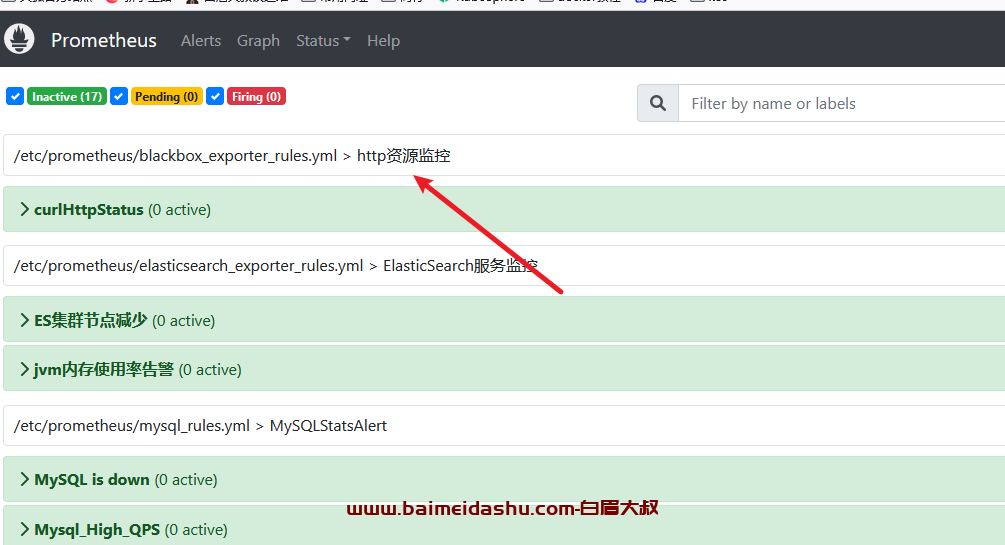Image resolution: width=1005 pixels, height=545 pixels.
Task: Open the Help menu item
Action: 383,40
